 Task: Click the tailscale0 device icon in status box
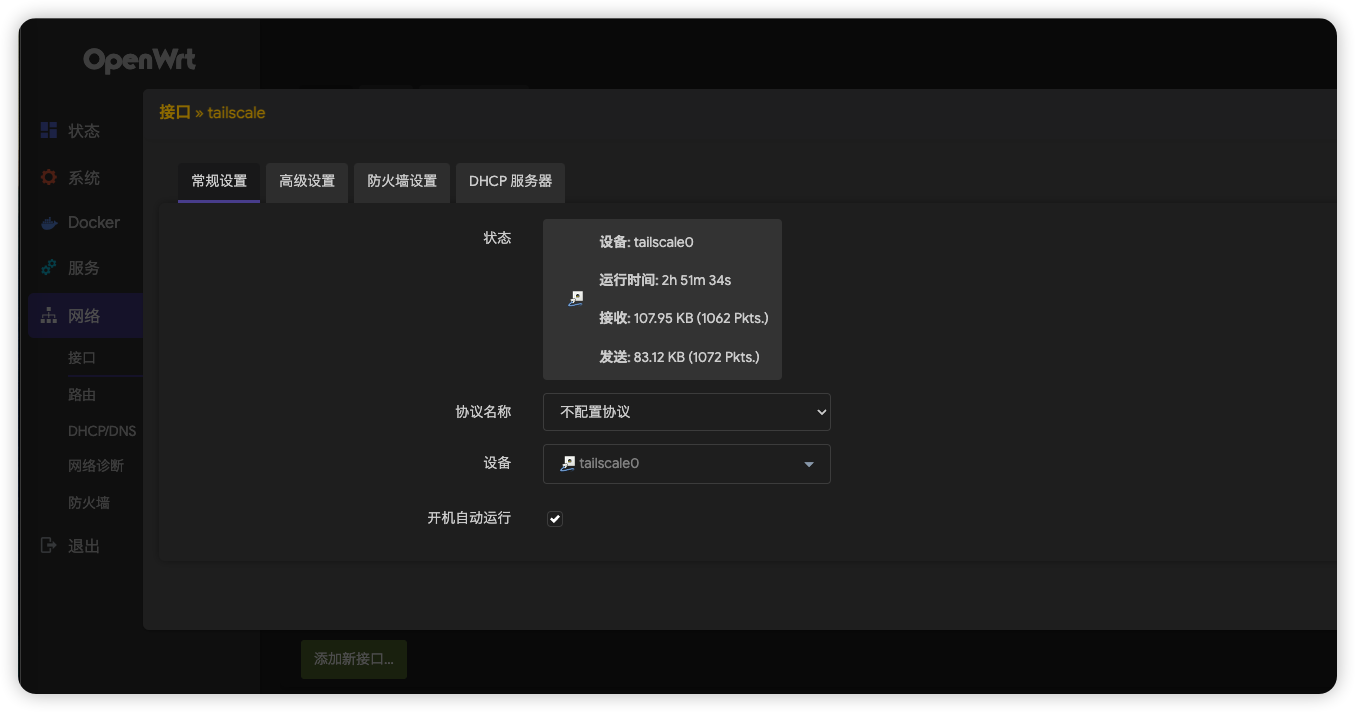575,298
